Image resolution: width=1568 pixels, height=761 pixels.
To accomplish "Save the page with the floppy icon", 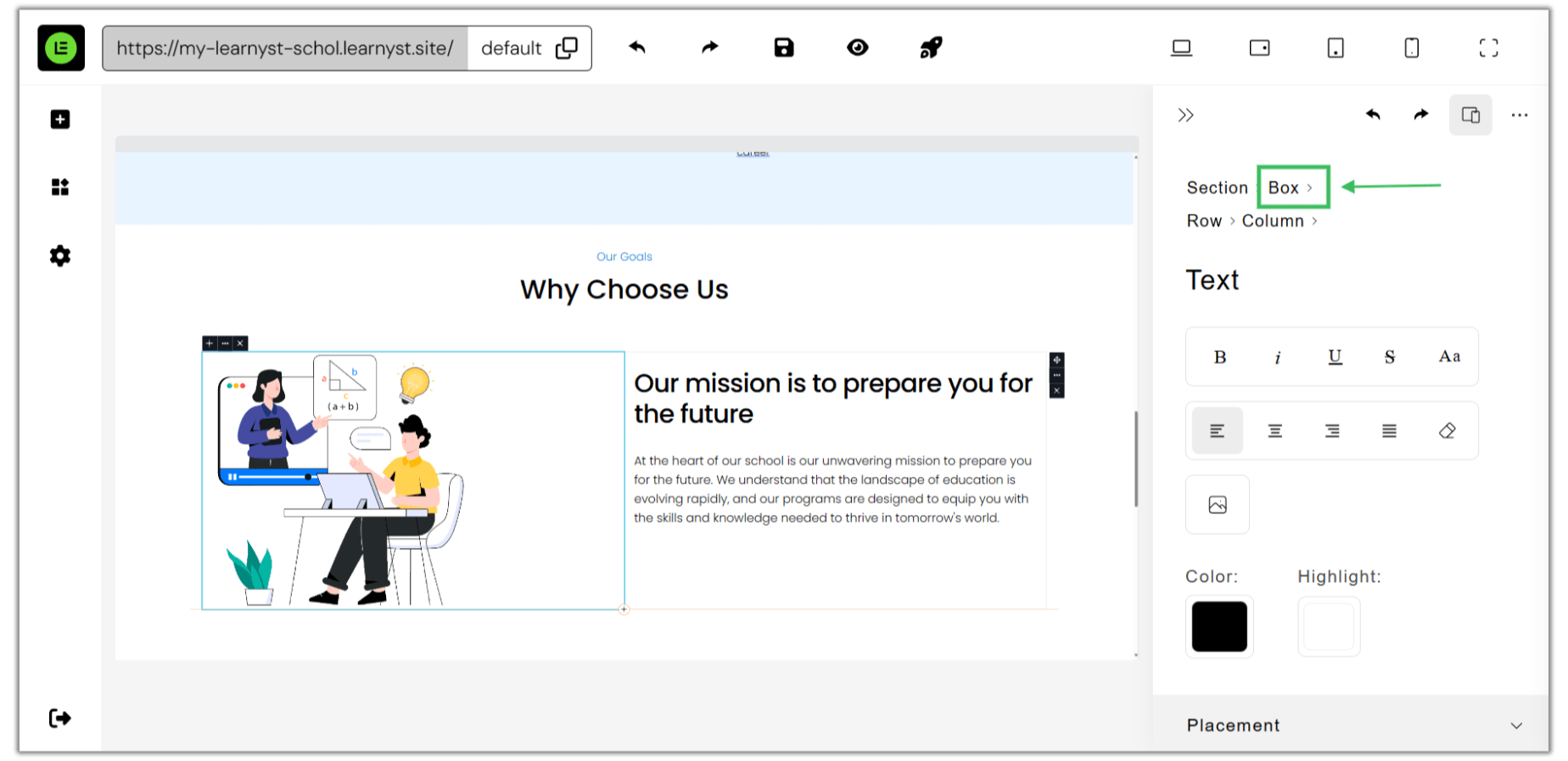I will coord(784,48).
